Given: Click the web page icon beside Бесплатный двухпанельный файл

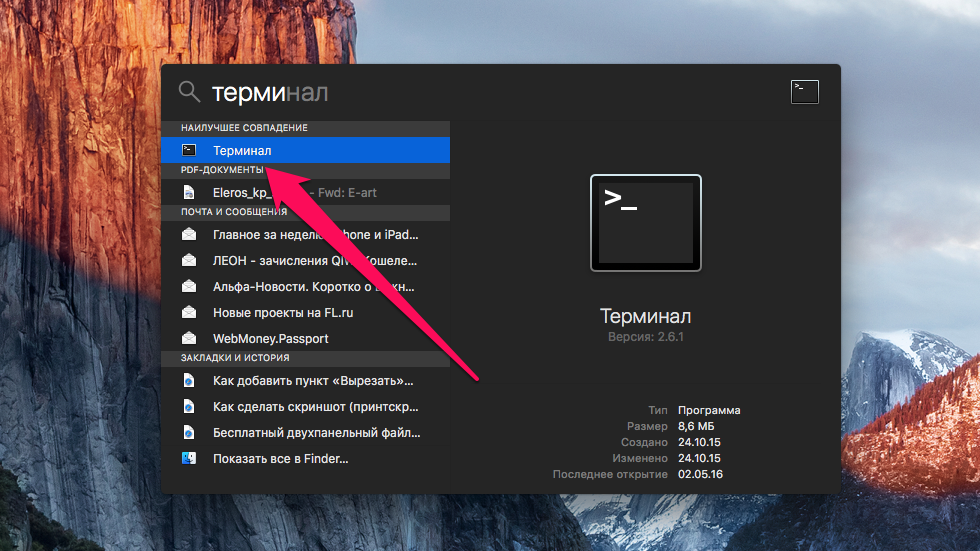Looking at the screenshot, I should tap(189, 432).
